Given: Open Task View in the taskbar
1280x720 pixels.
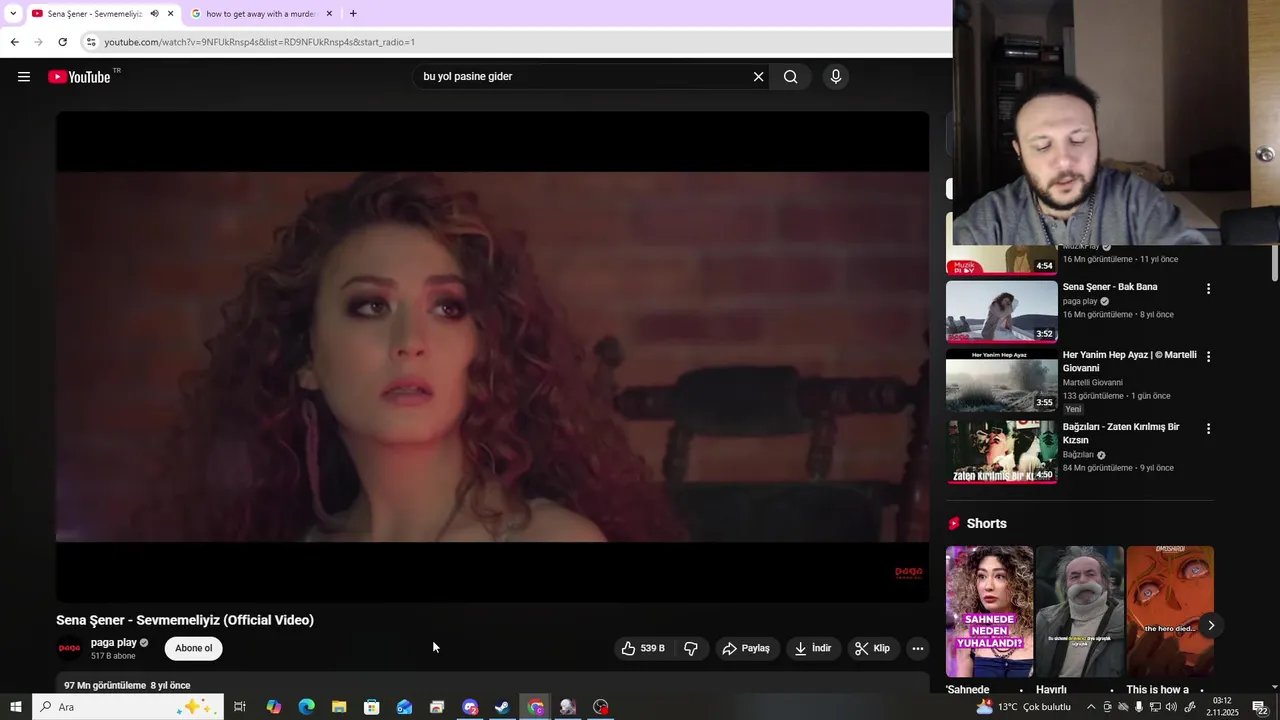Looking at the screenshot, I should (x=240, y=707).
